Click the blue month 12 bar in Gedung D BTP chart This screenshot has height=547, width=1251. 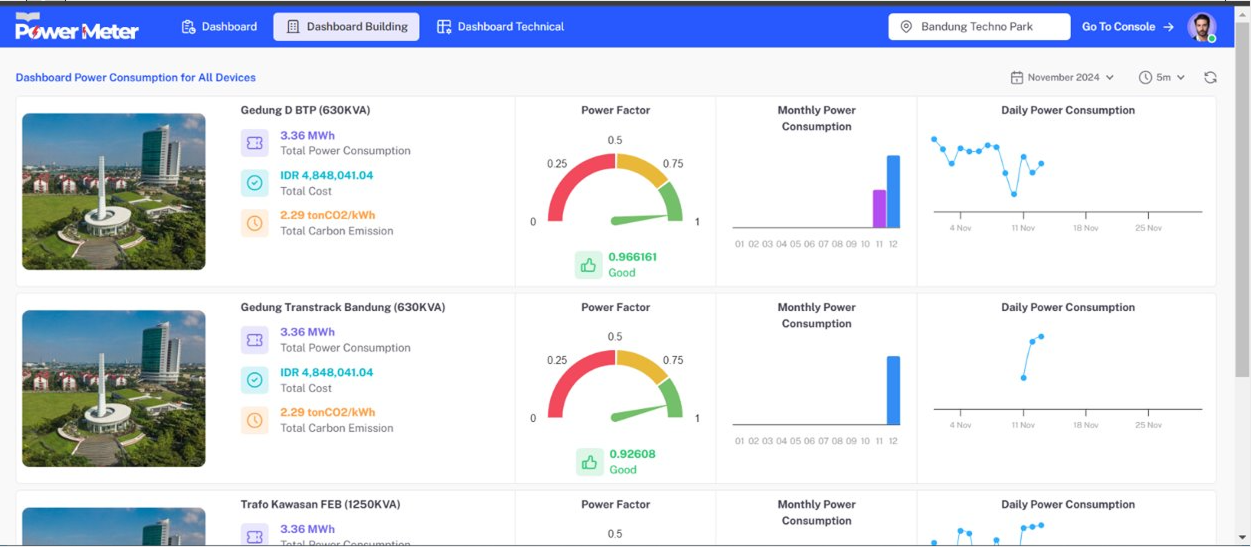893,191
